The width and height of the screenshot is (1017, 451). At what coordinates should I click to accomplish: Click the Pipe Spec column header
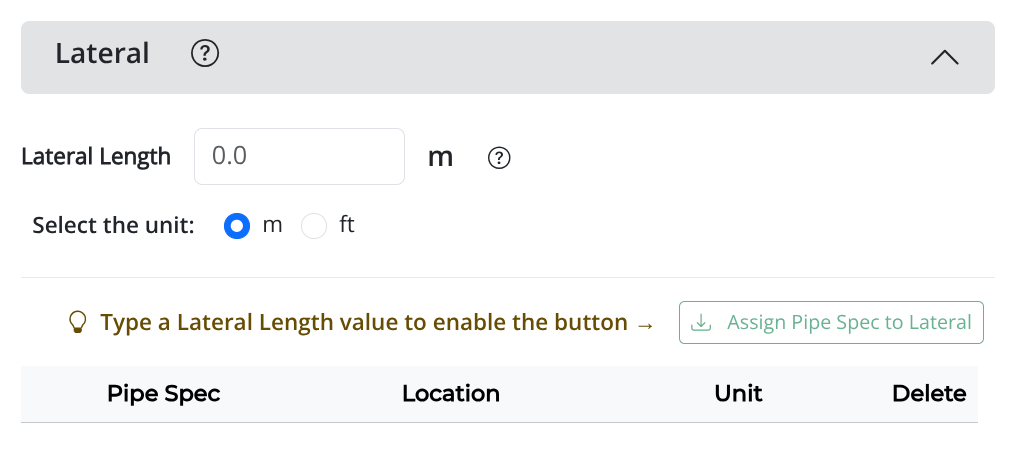coord(163,393)
